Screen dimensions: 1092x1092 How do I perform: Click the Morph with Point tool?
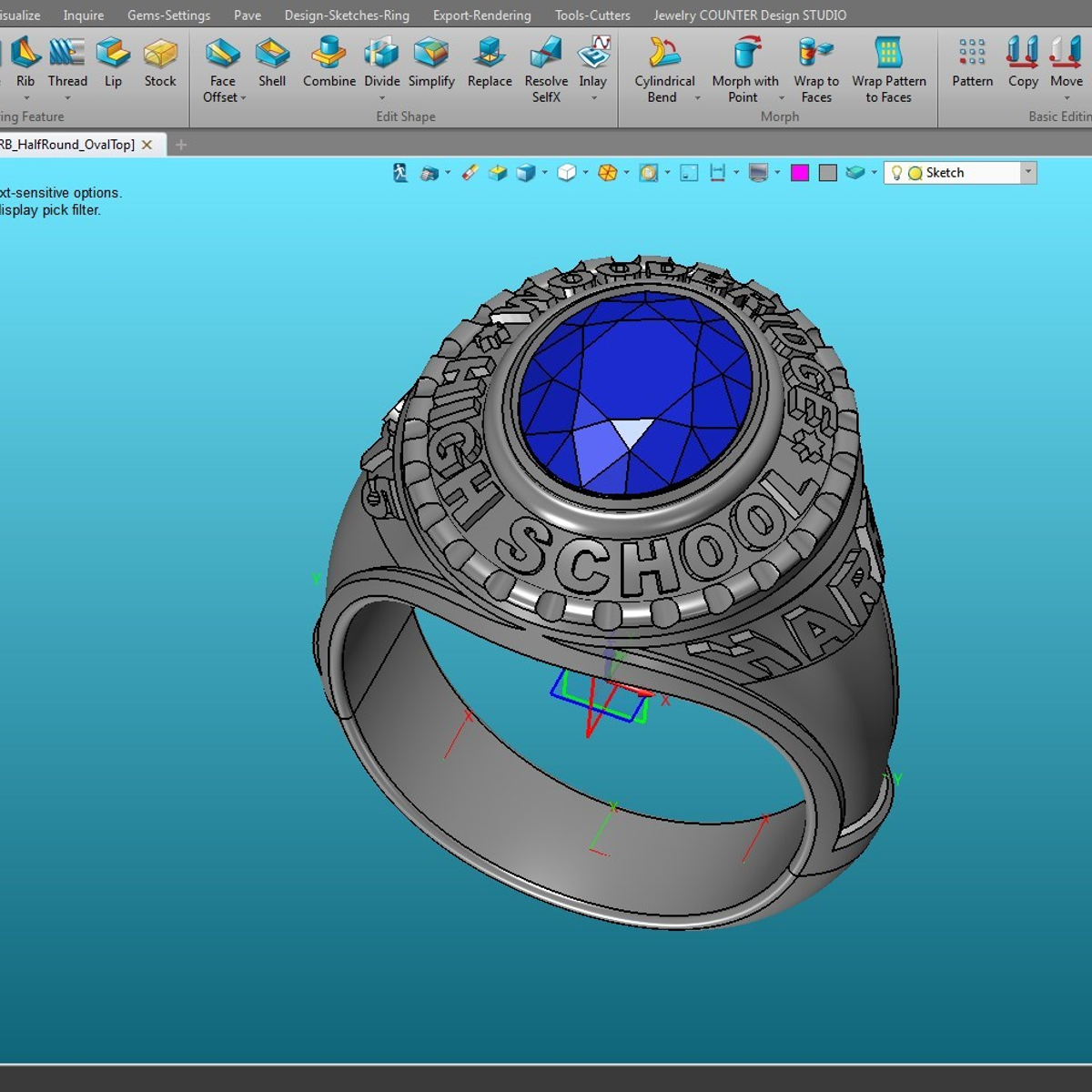click(x=744, y=70)
